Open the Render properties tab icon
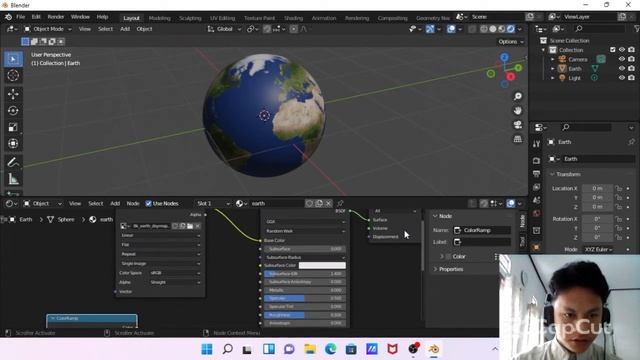The height and width of the screenshot is (360, 640). point(536,161)
